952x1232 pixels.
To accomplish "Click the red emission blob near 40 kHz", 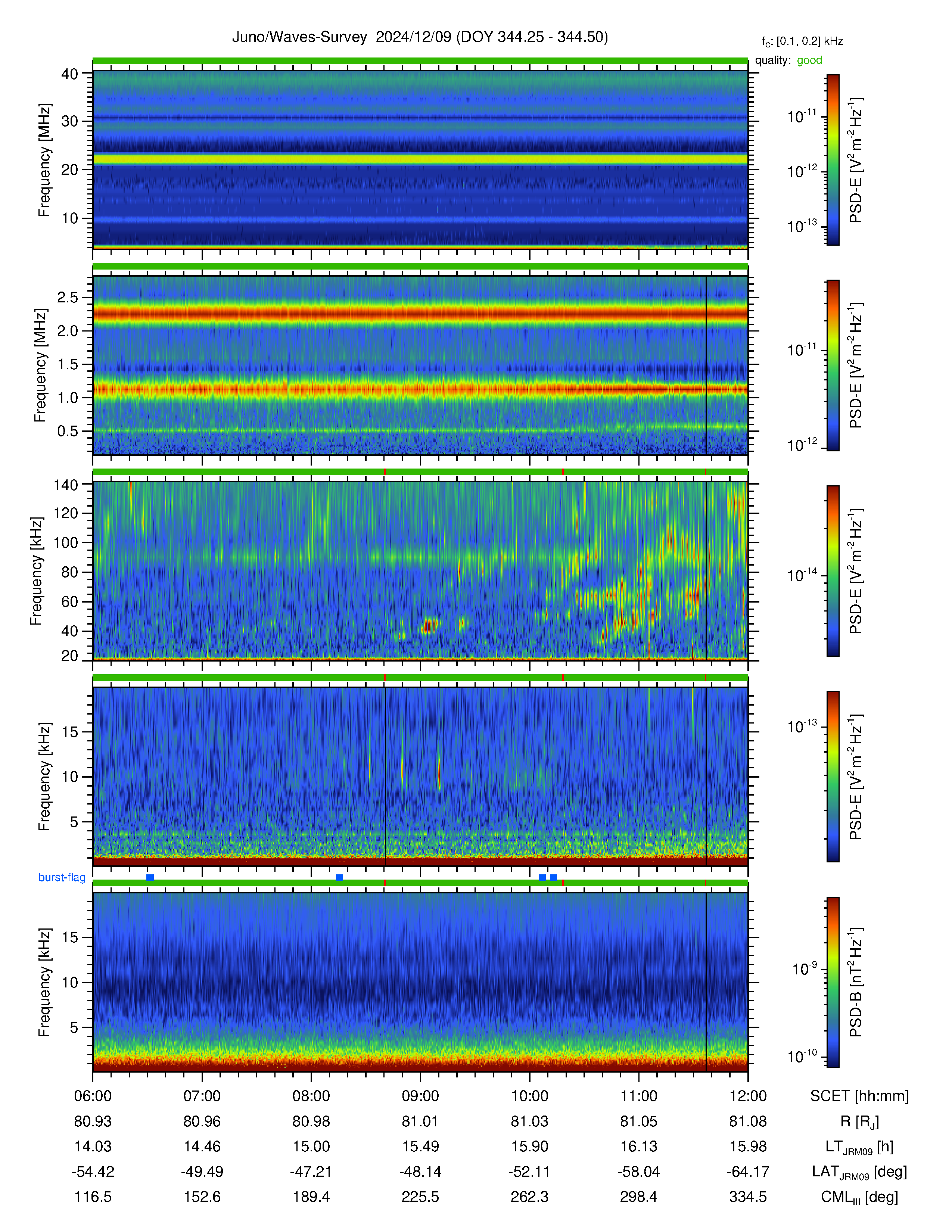I will pos(429,626).
